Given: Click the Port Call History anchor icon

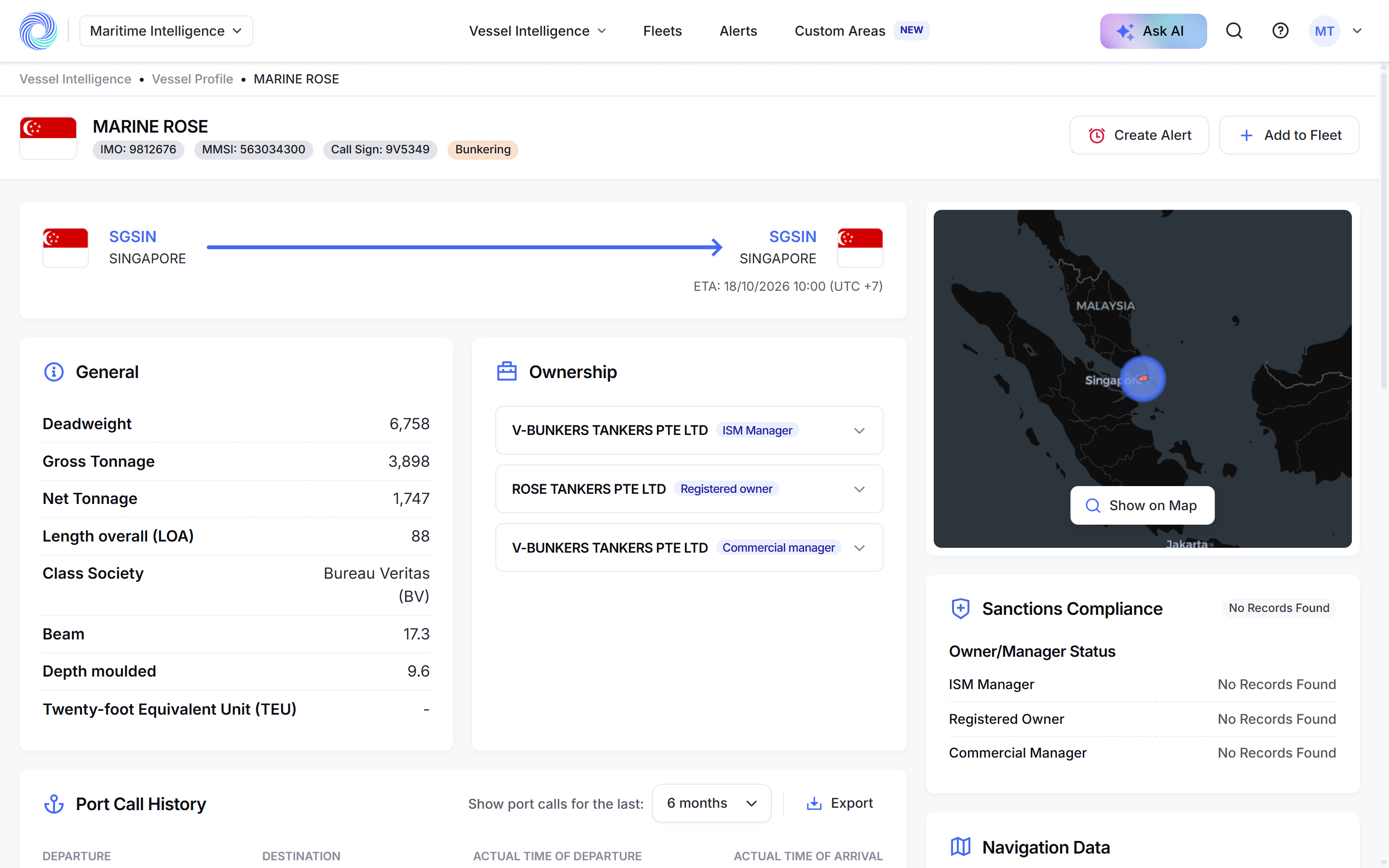Looking at the screenshot, I should coord(54,804).
